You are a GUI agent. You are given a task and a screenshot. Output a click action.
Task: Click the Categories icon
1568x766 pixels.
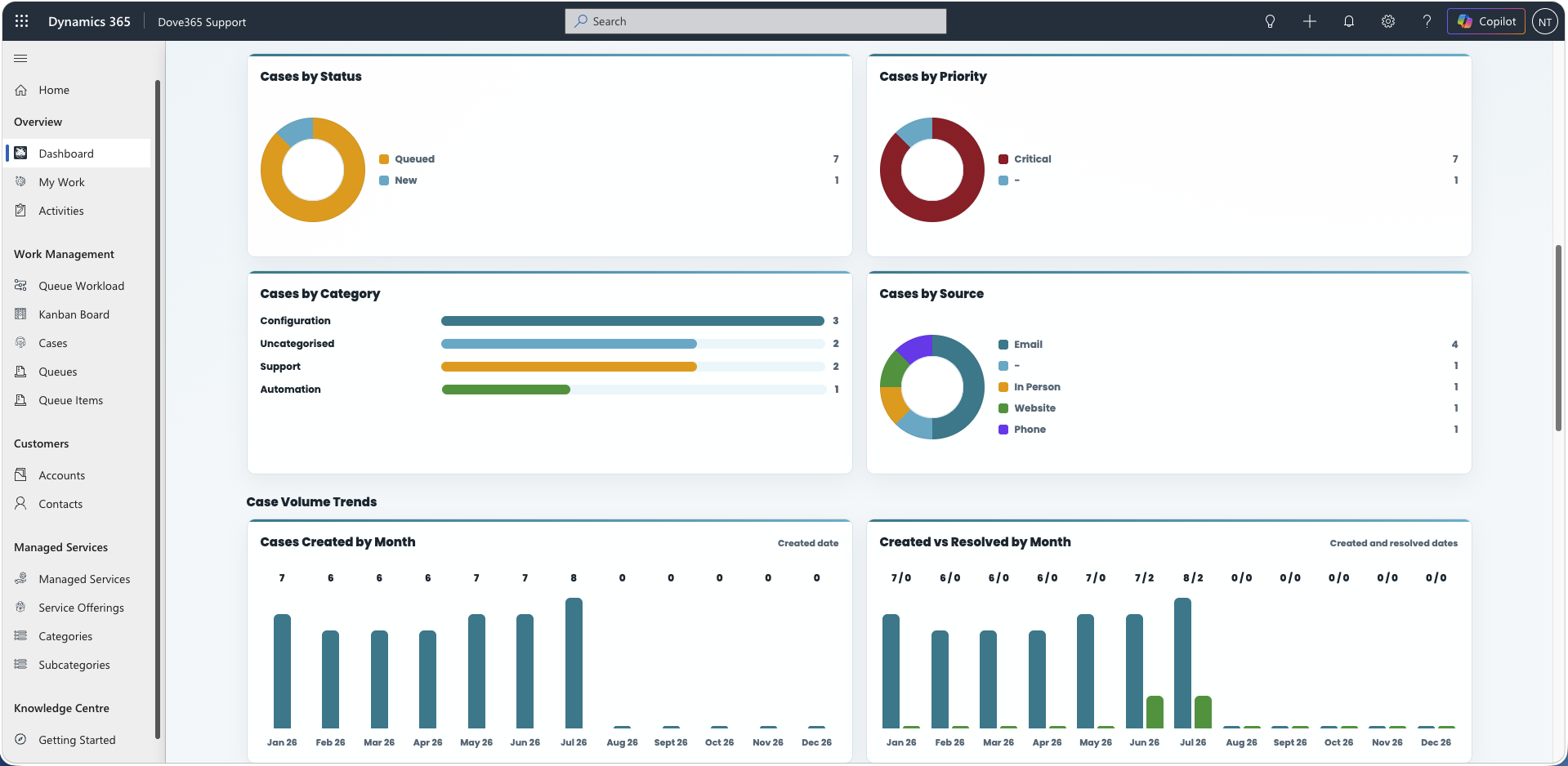click(21, 635)
